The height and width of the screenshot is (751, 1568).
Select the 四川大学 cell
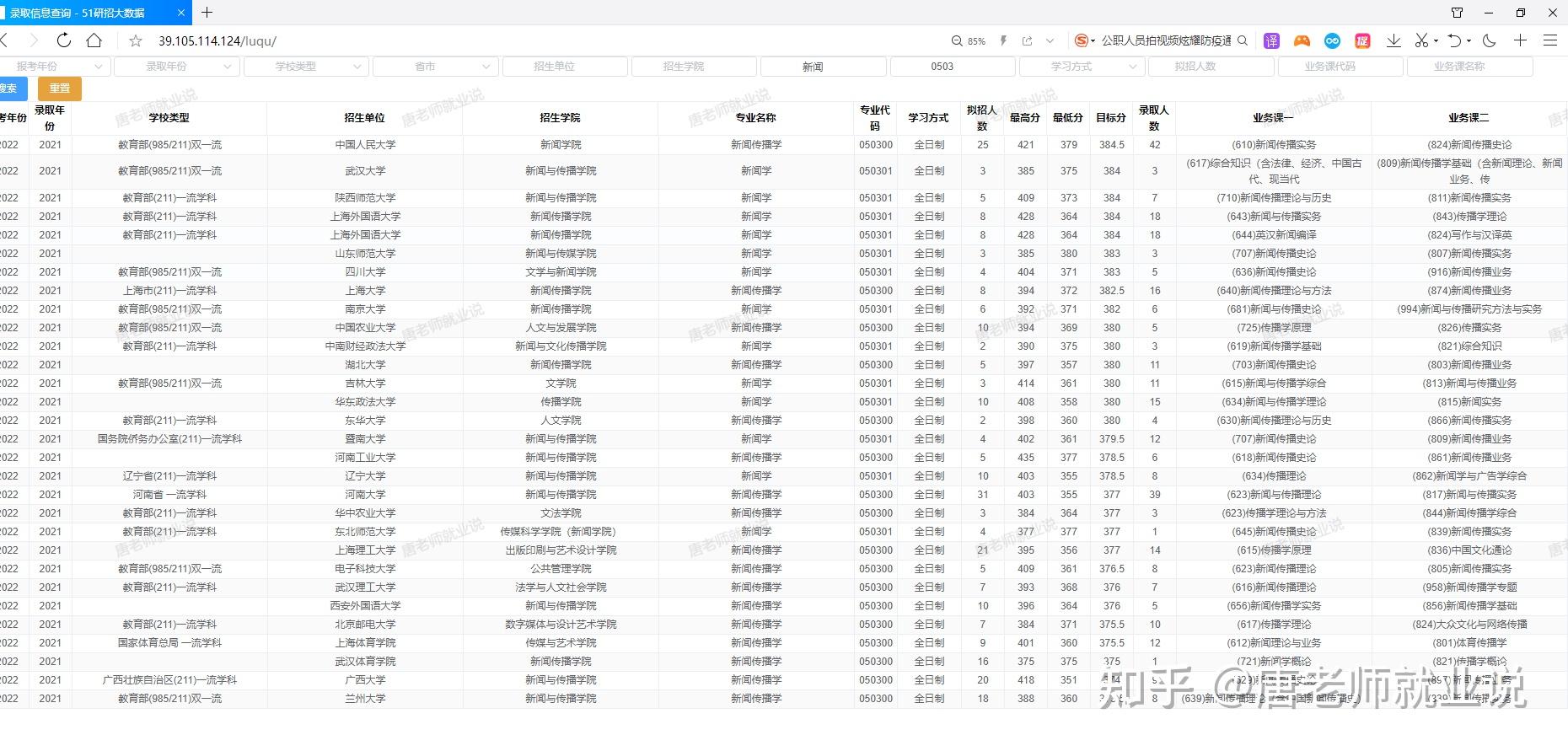(x=365, y=272)
